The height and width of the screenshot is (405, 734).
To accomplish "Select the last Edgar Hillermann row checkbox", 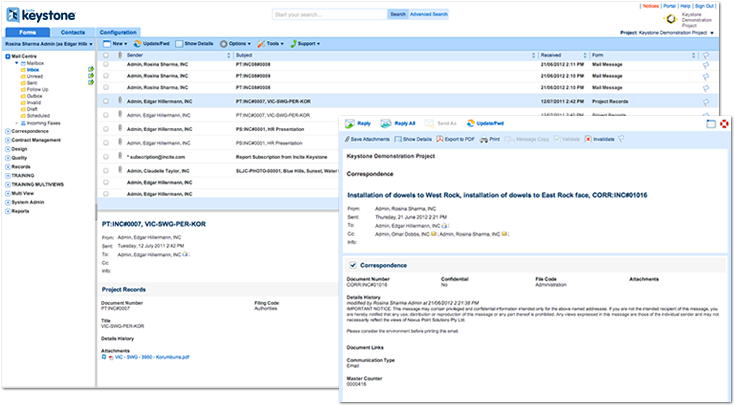I will 106,194.
